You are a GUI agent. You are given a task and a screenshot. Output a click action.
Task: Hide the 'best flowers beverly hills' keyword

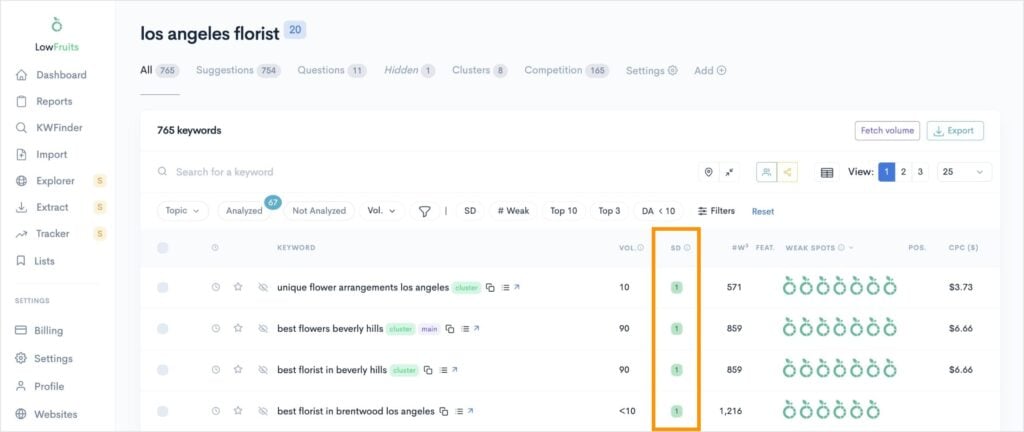[263, 328]
